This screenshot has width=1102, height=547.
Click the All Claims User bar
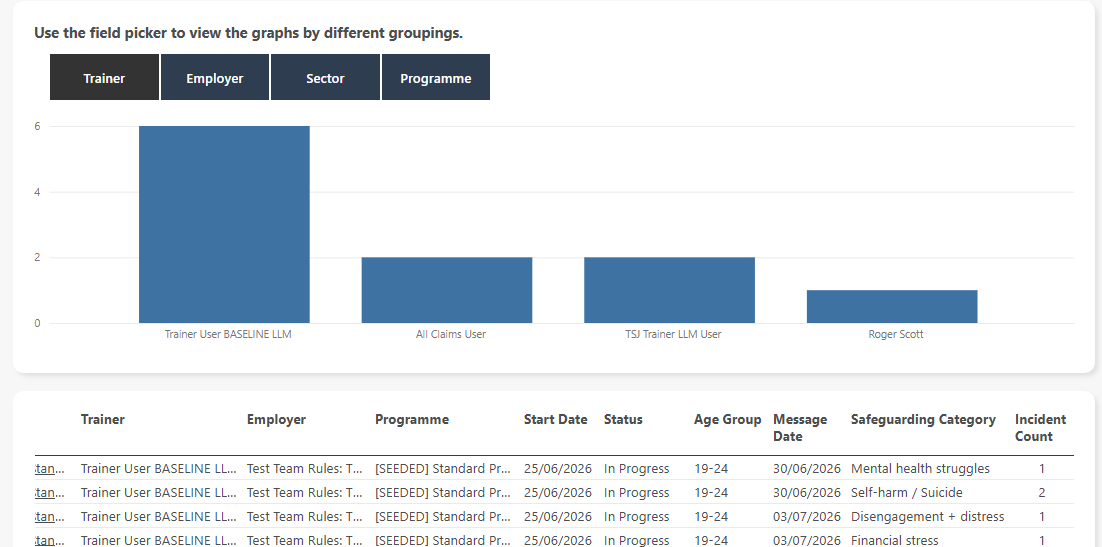click(447, 290)
